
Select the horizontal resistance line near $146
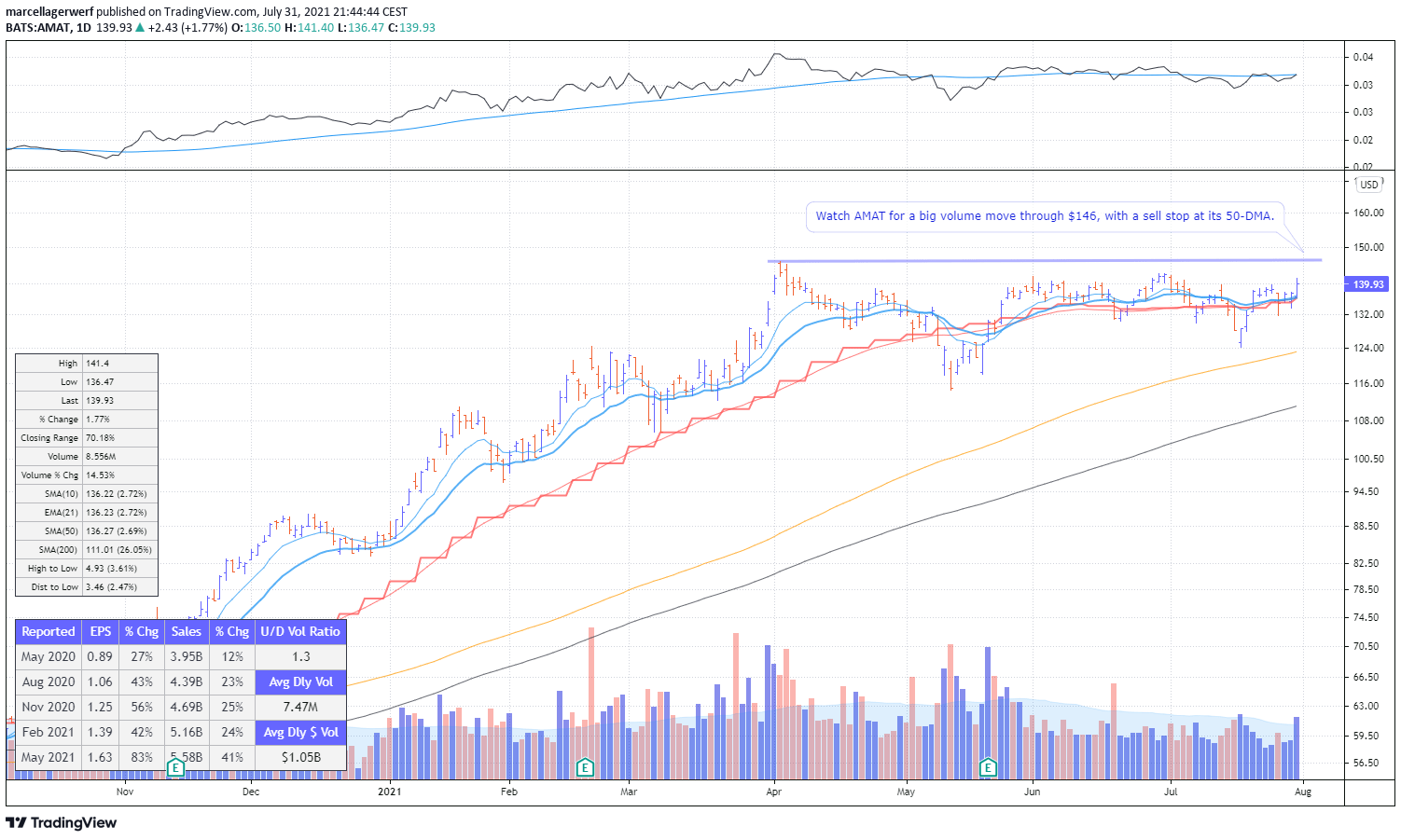tap(1045, 260)
